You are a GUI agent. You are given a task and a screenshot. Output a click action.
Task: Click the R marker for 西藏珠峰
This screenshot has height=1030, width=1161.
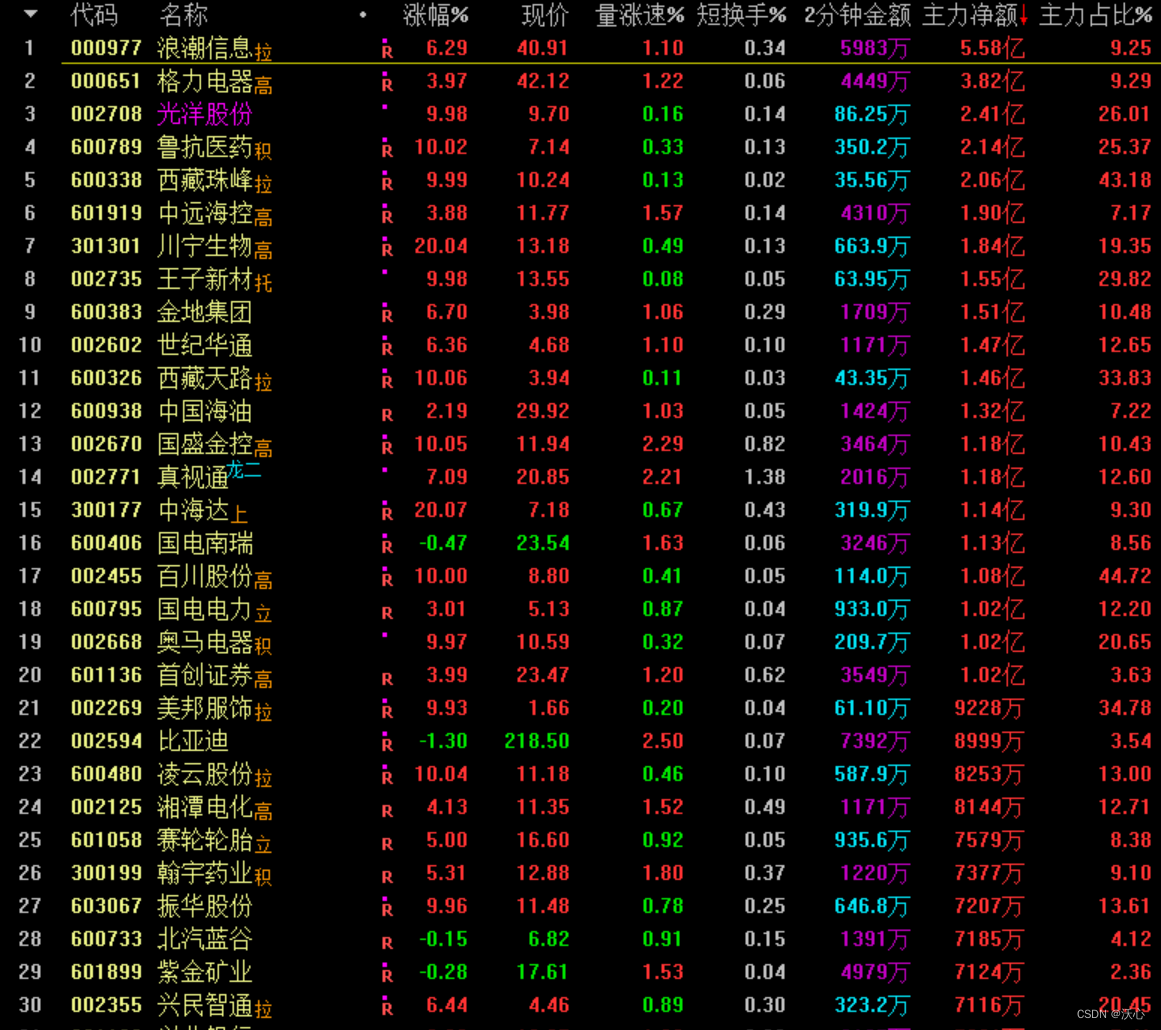387,182
